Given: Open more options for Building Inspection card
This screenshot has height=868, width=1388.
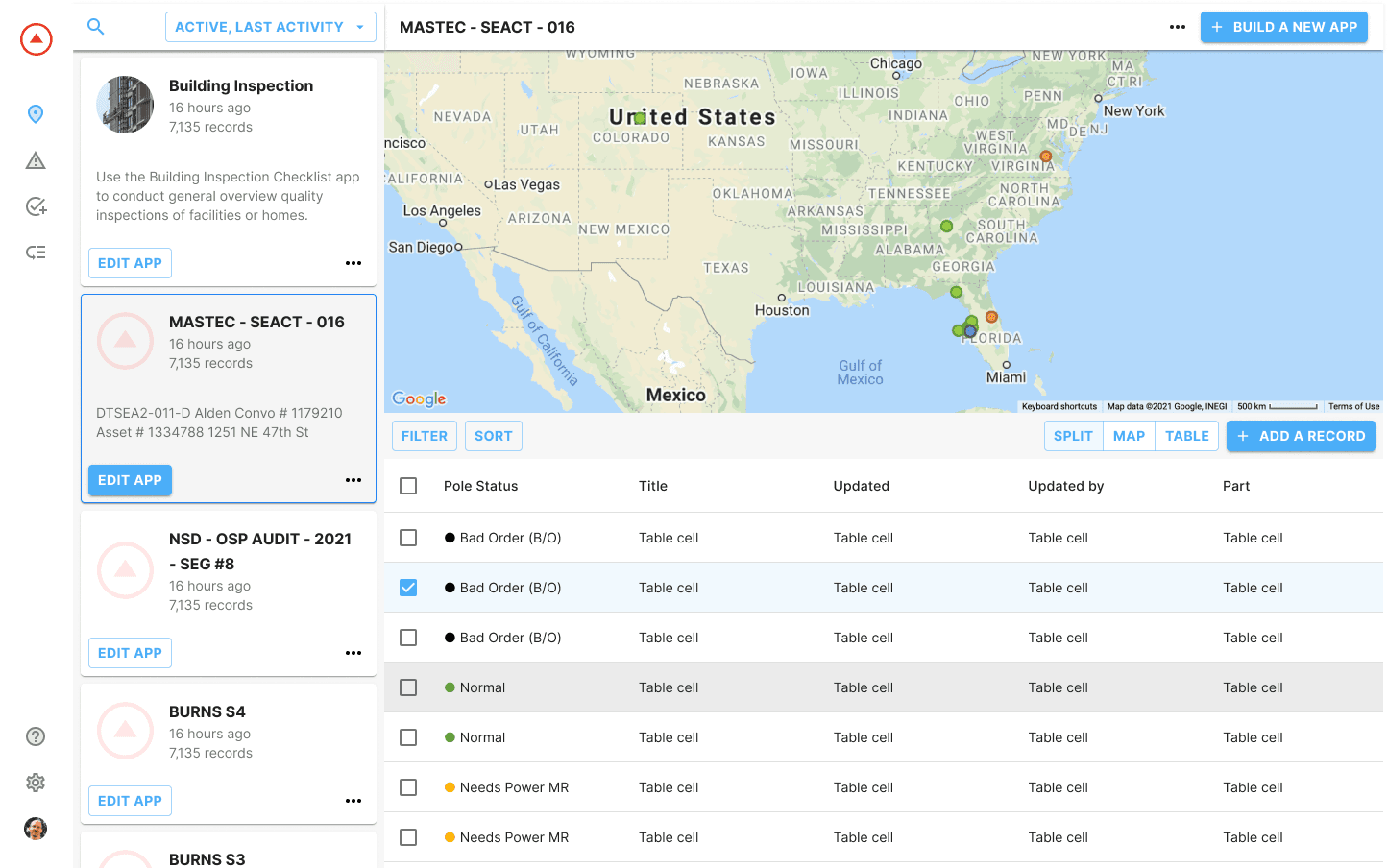Looking at the screenshot, I should (353, 263).
